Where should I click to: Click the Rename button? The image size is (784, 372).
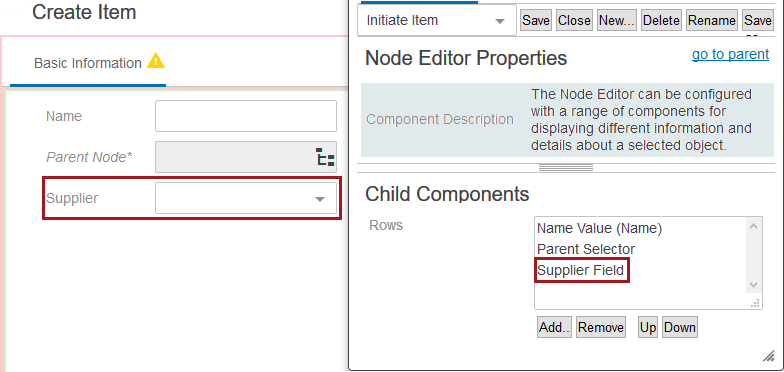click(712, 20)
